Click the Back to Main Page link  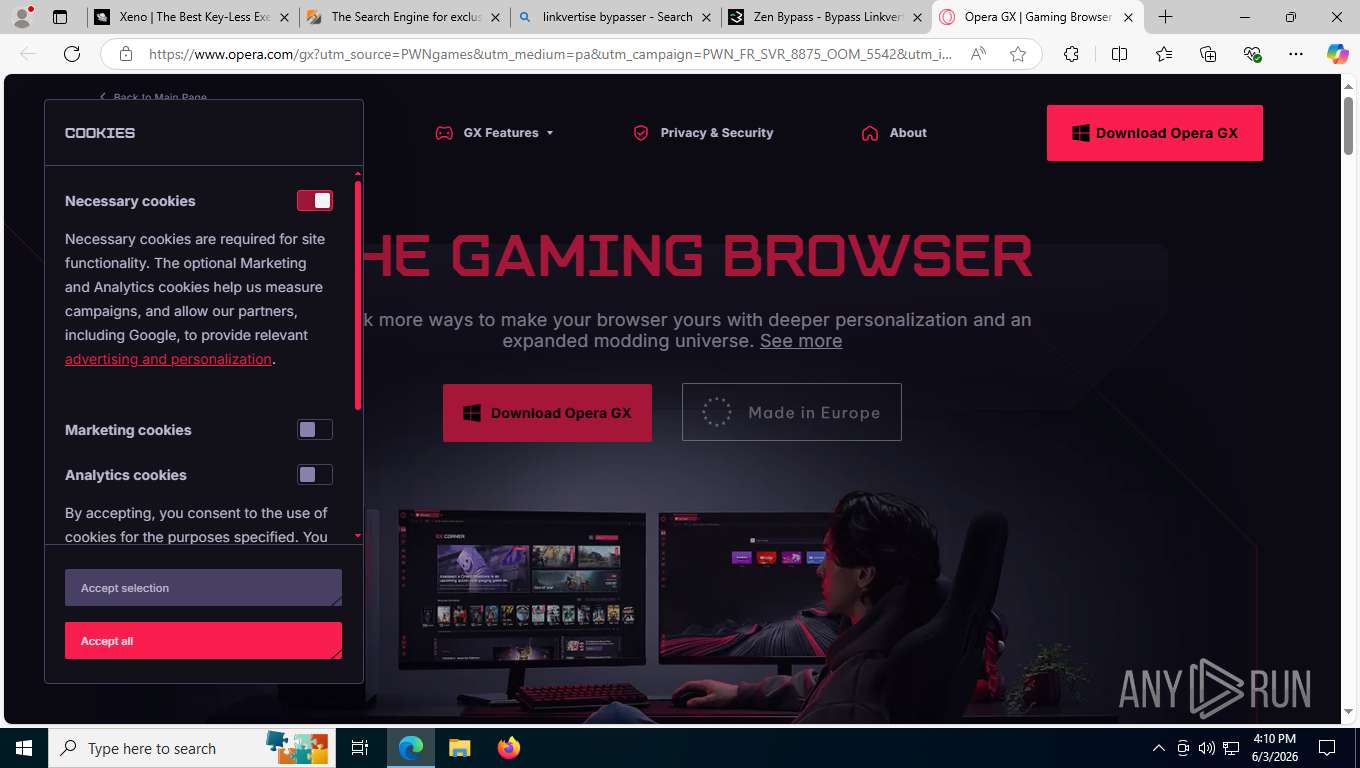154,97
